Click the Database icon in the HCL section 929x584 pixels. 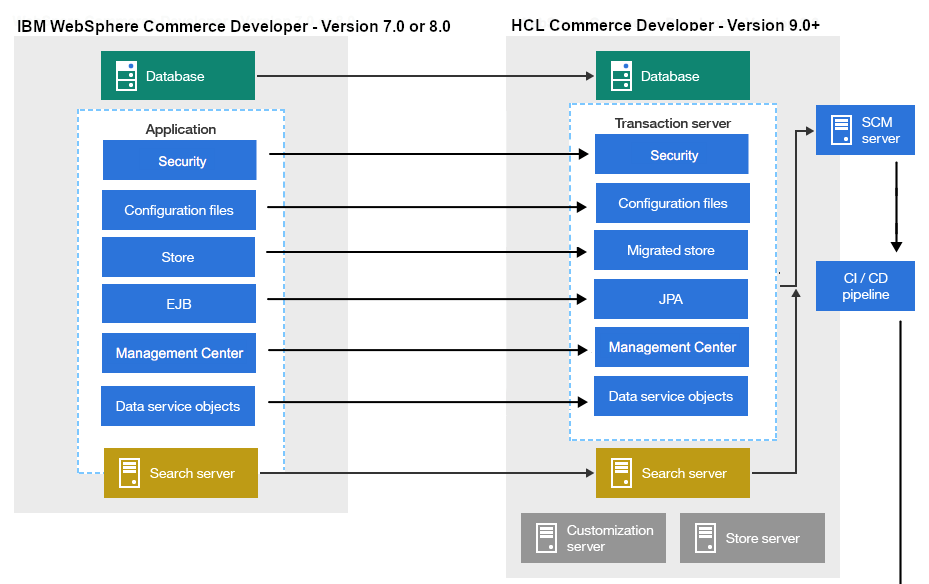pyautogui.click(x=620, y=75)
